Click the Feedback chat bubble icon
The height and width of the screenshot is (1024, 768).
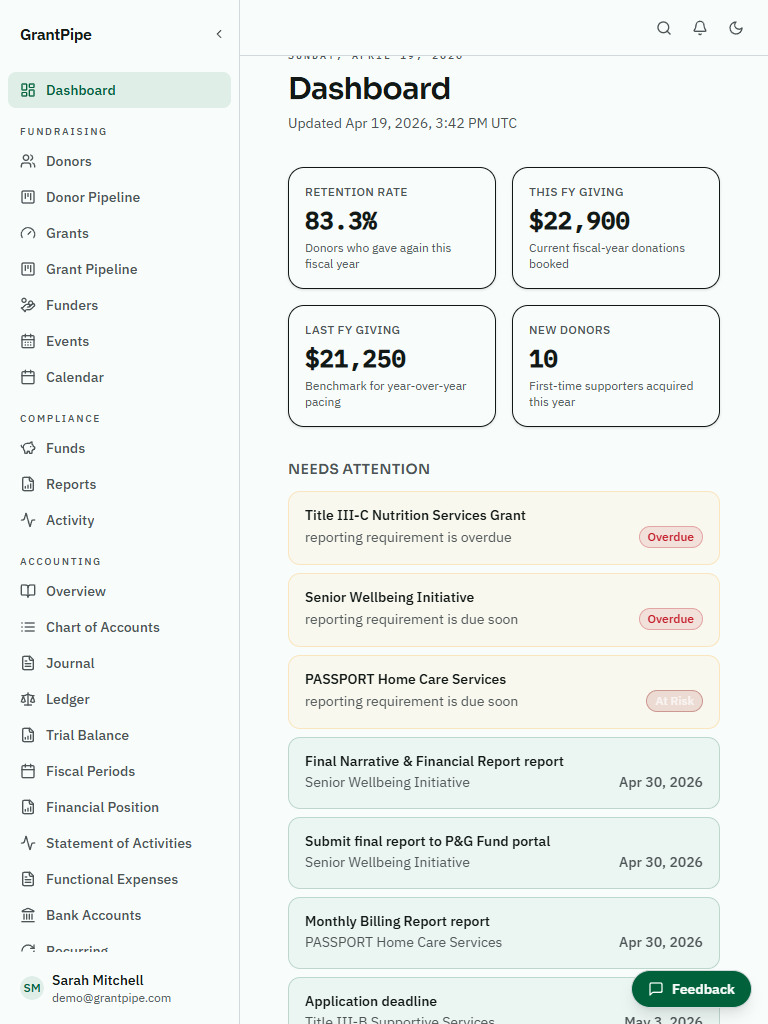pyautogui.click(x=656, y=989)
